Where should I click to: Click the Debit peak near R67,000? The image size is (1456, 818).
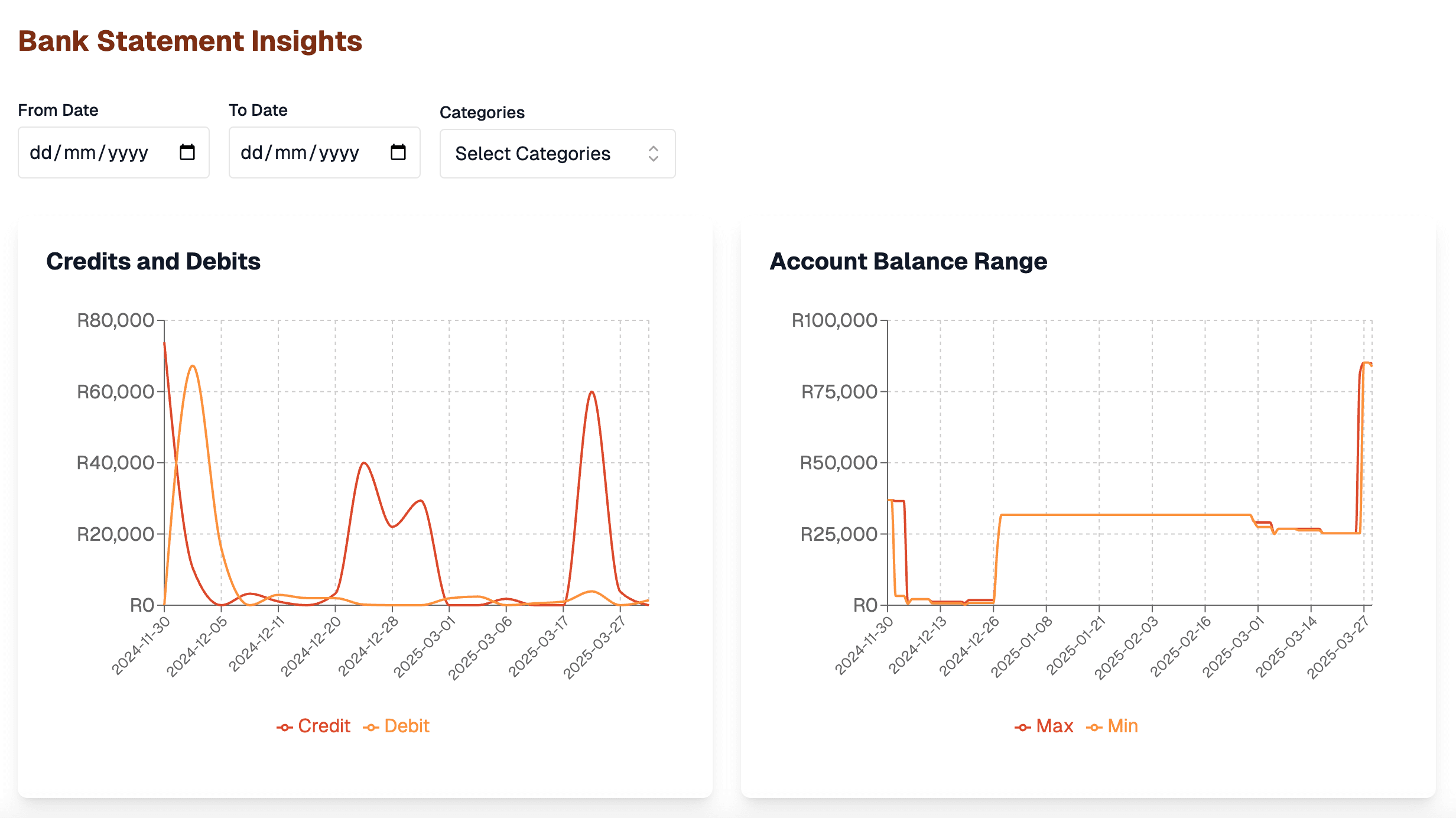[x=193, y=366]
